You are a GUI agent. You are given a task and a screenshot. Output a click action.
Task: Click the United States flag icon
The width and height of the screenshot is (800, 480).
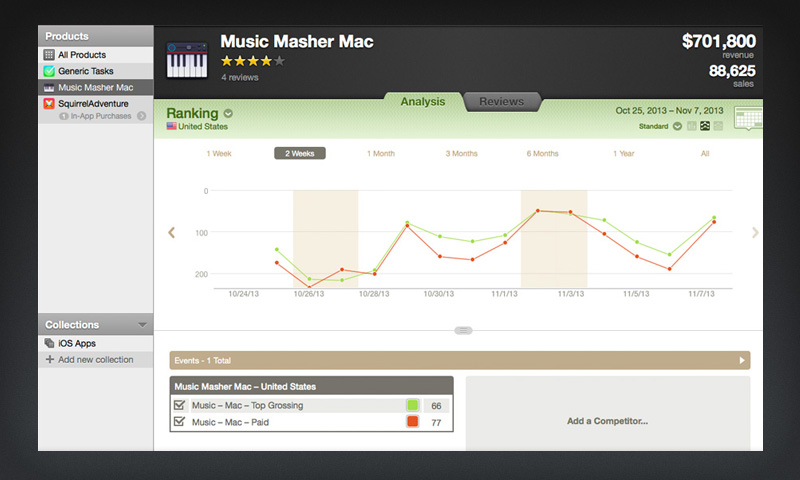point(171,126)
